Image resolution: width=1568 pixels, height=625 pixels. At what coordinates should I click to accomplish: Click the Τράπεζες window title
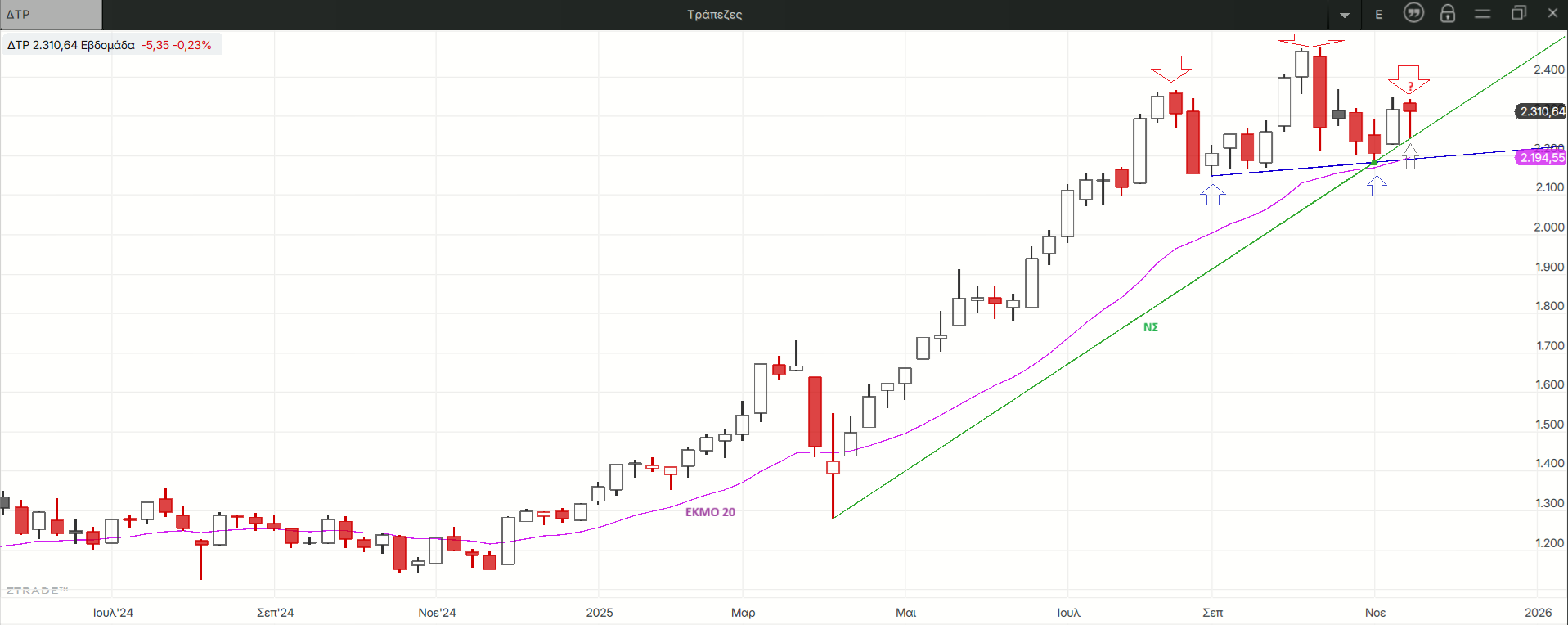pyautogui.click(x=714, y=14)
